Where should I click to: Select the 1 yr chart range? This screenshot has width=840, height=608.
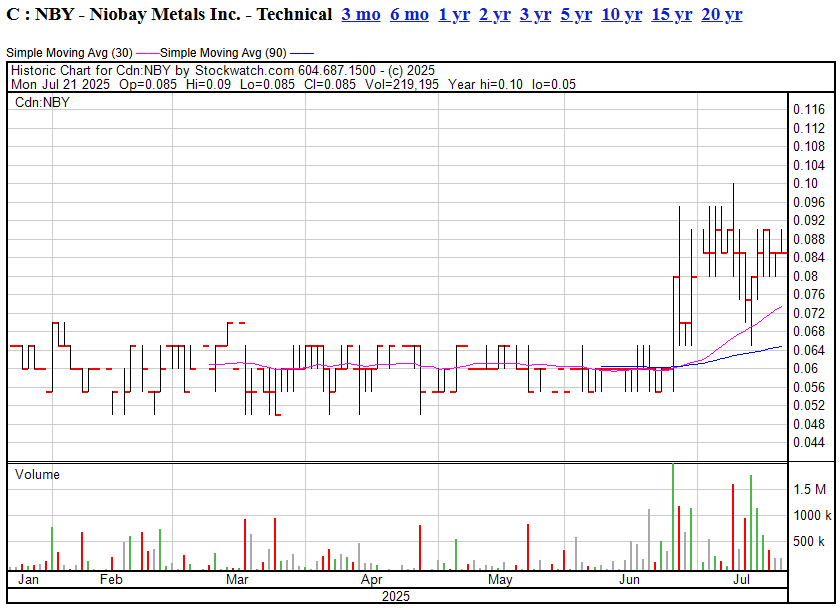(454, 14)
